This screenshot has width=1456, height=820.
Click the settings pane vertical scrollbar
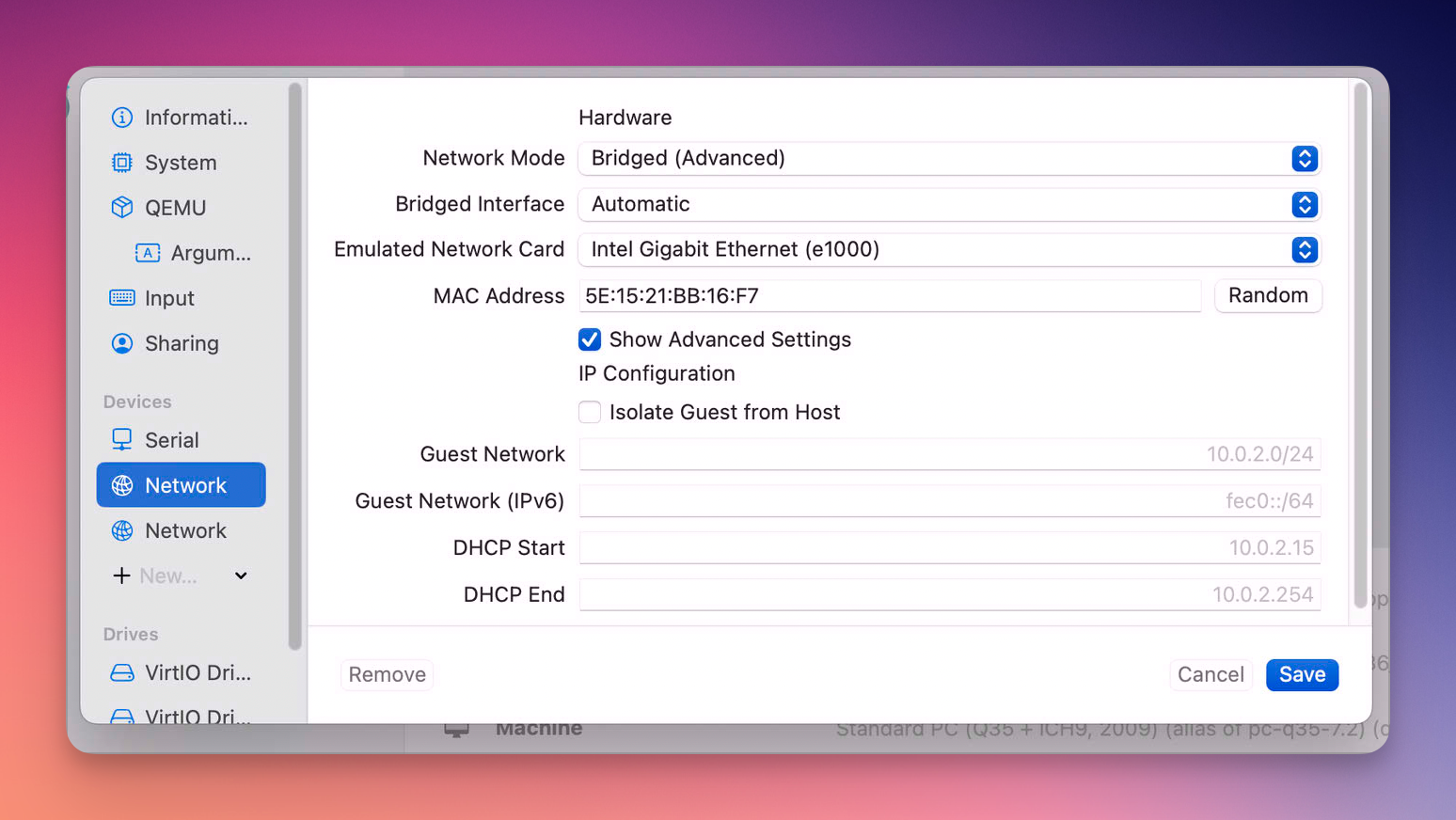click(1360, 346)
